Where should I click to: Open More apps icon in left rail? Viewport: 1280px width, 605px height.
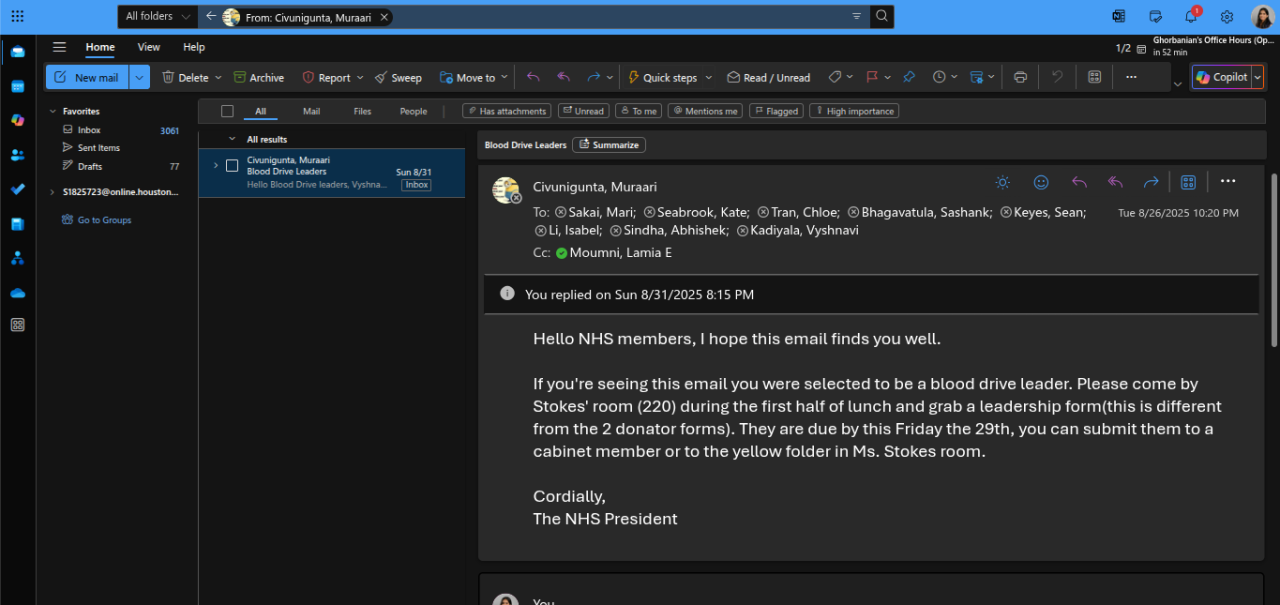point(17,325)
